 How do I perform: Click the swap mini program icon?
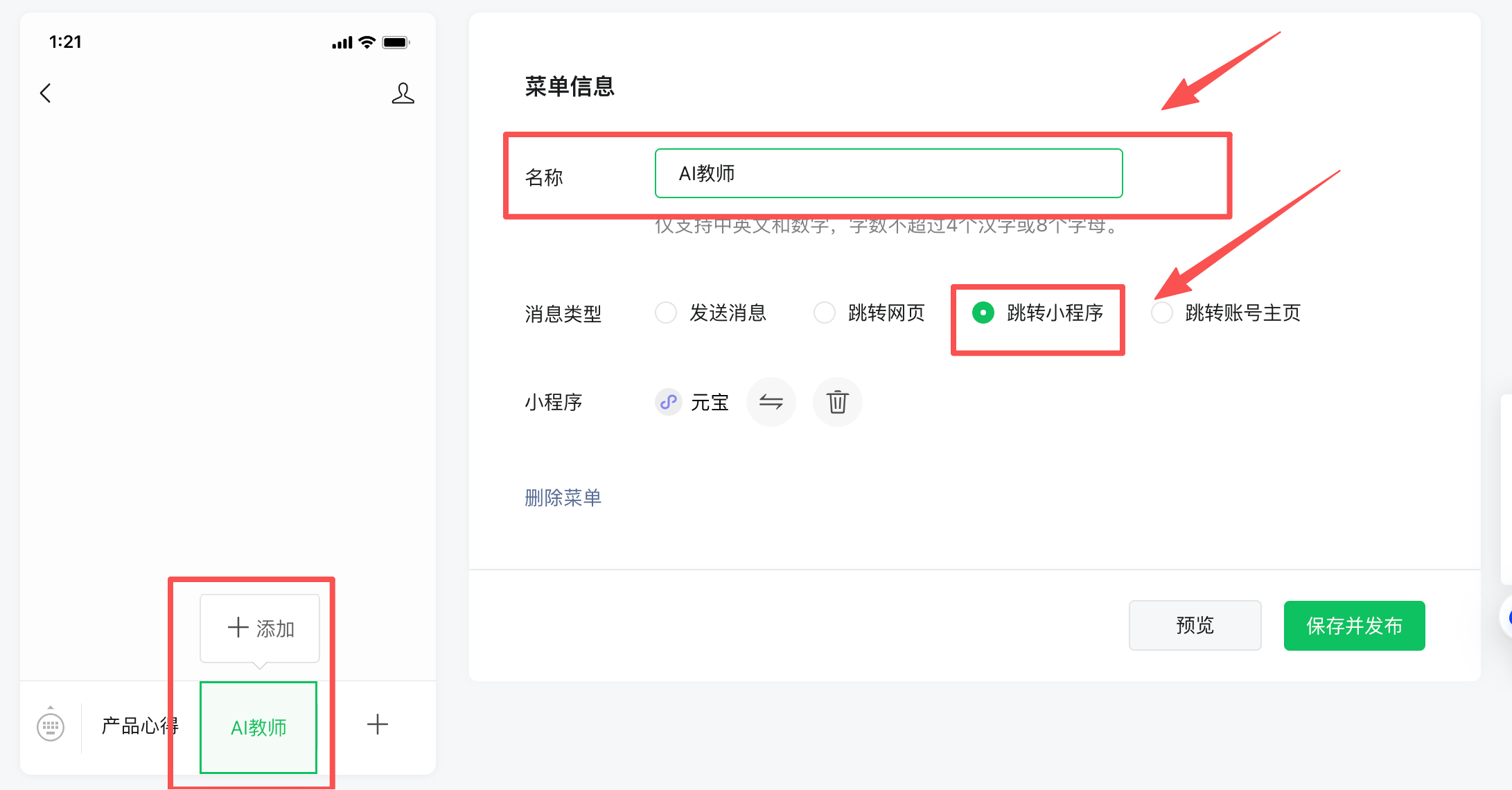[771, 402]
